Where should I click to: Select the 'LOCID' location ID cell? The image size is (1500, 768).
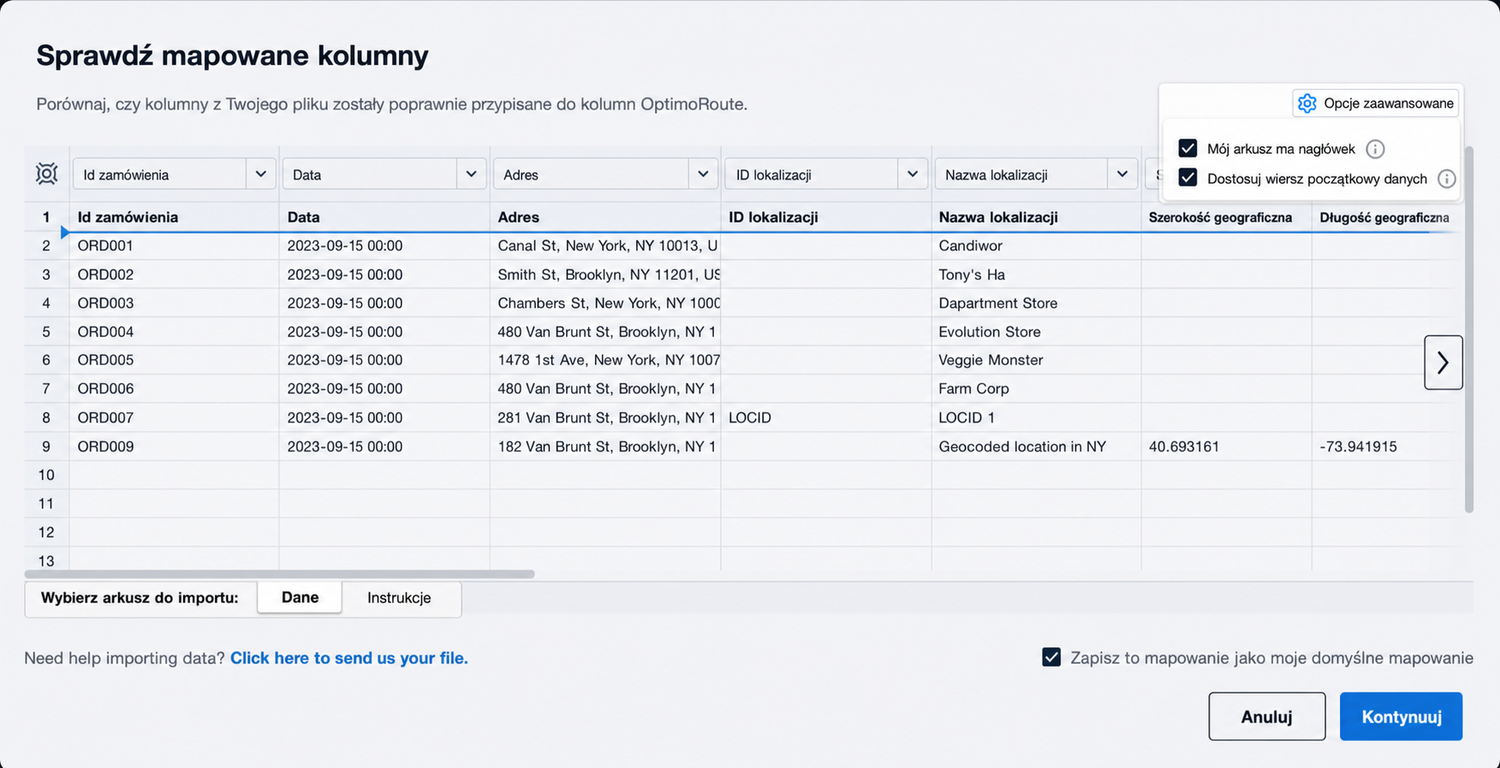coord(826,418)
